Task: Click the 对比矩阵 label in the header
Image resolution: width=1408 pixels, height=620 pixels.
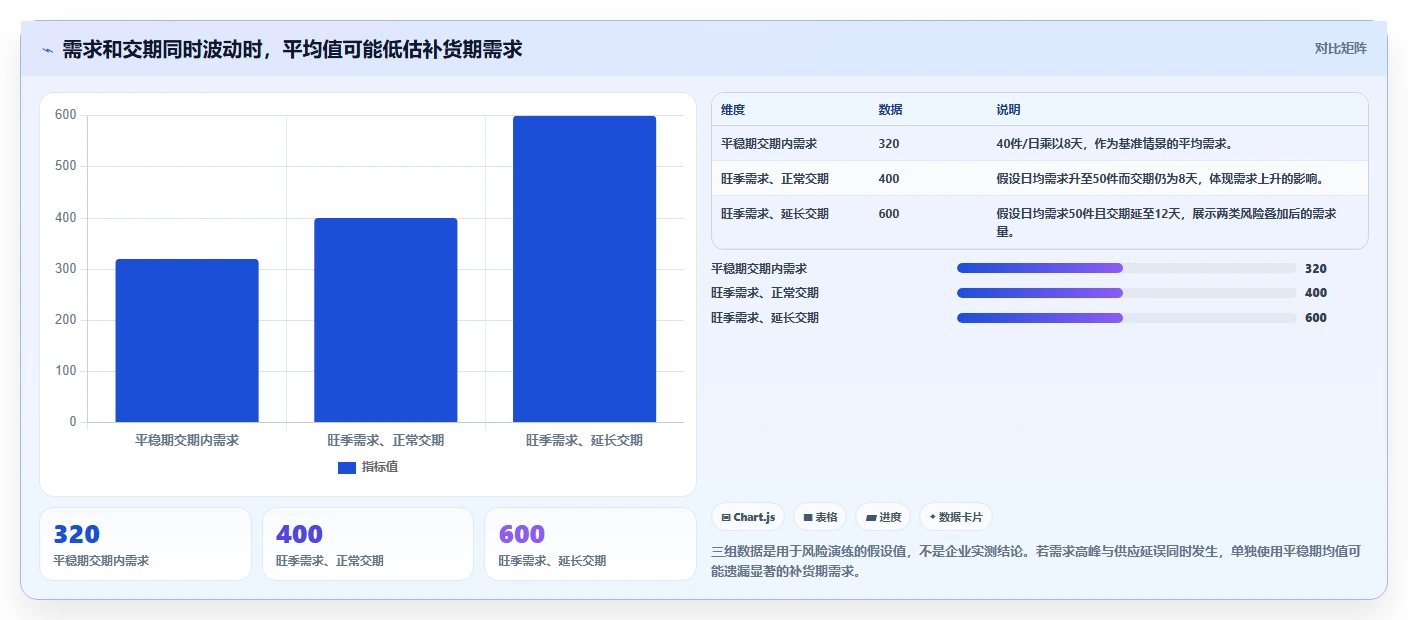Action: pos(1340,48)
